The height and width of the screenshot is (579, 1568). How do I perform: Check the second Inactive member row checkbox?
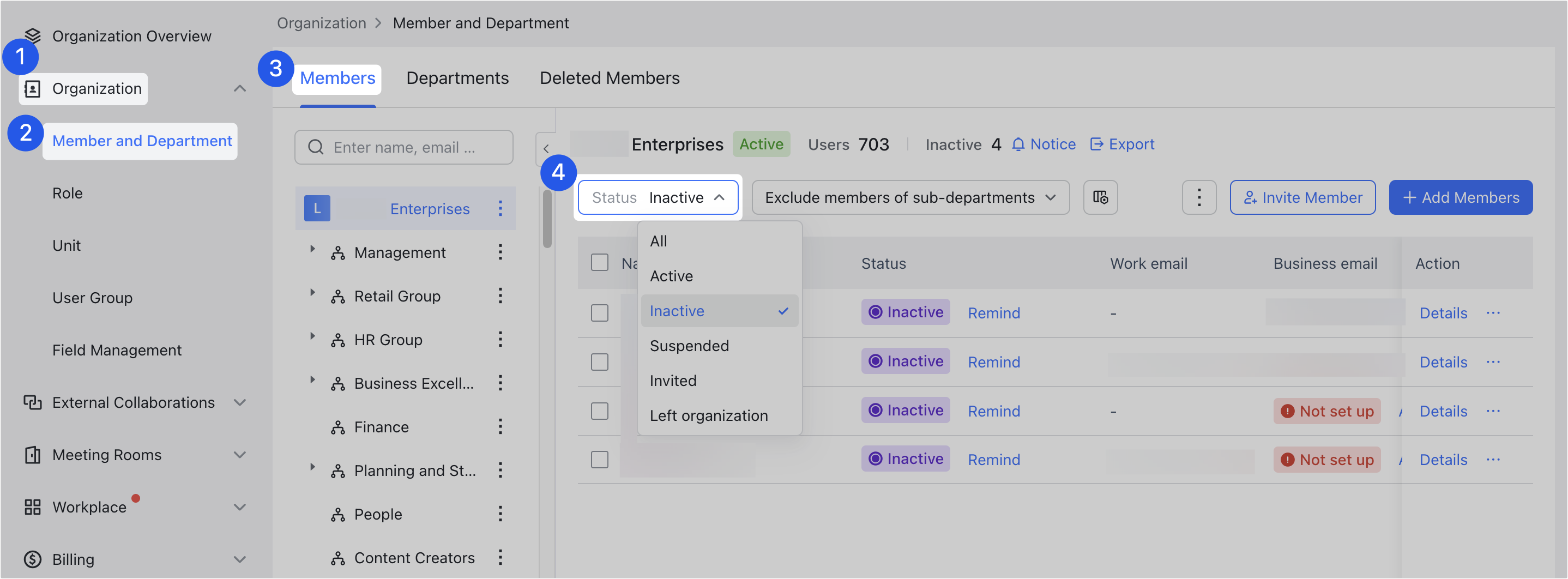coord(600,362)
